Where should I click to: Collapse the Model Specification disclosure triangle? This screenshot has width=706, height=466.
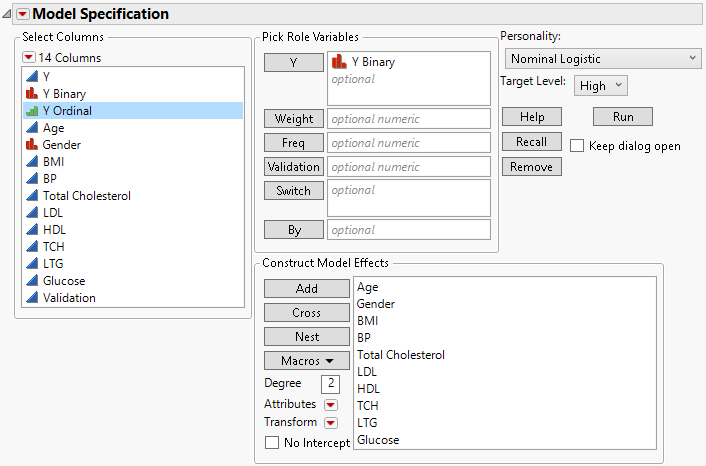point(7,14)
